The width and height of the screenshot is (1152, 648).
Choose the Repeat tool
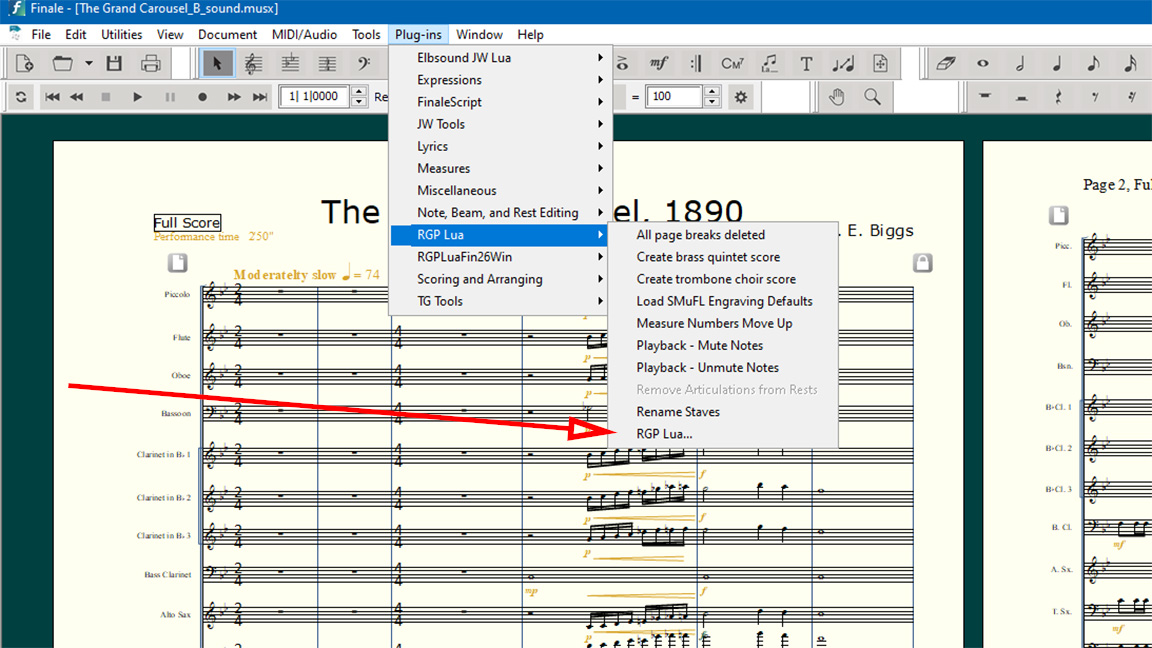point(696,64)
